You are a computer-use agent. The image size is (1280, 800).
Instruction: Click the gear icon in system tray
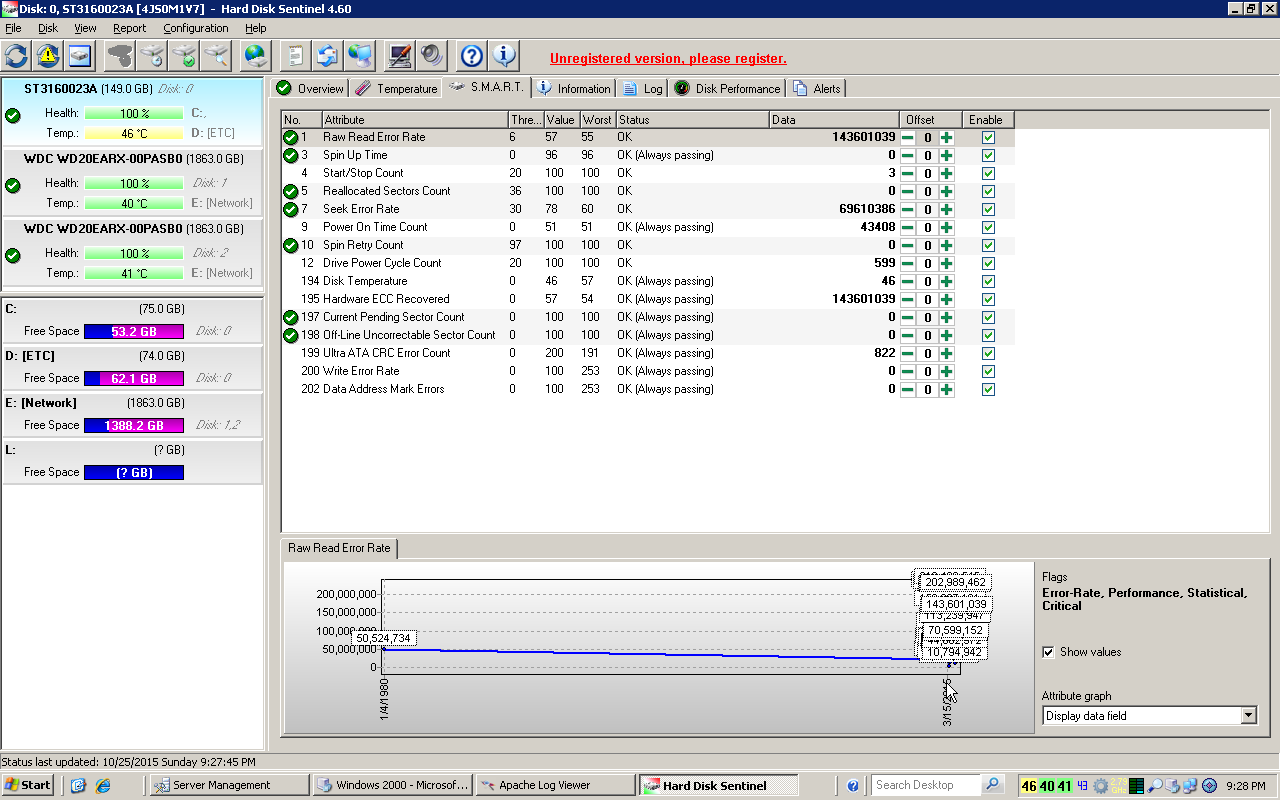pos(1101,785)
